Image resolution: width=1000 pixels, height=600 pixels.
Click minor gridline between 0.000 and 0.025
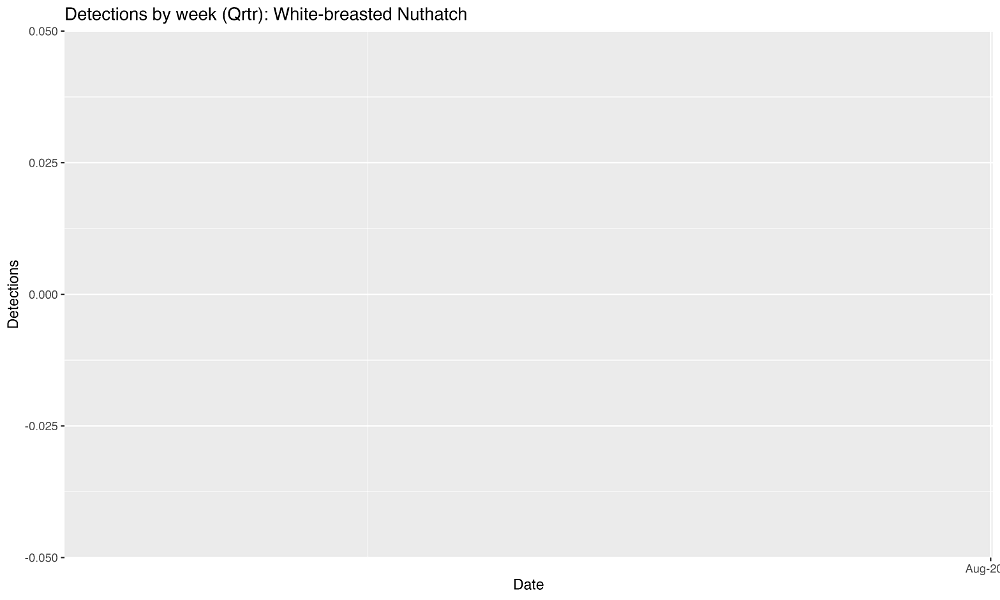tap(528, 228)
